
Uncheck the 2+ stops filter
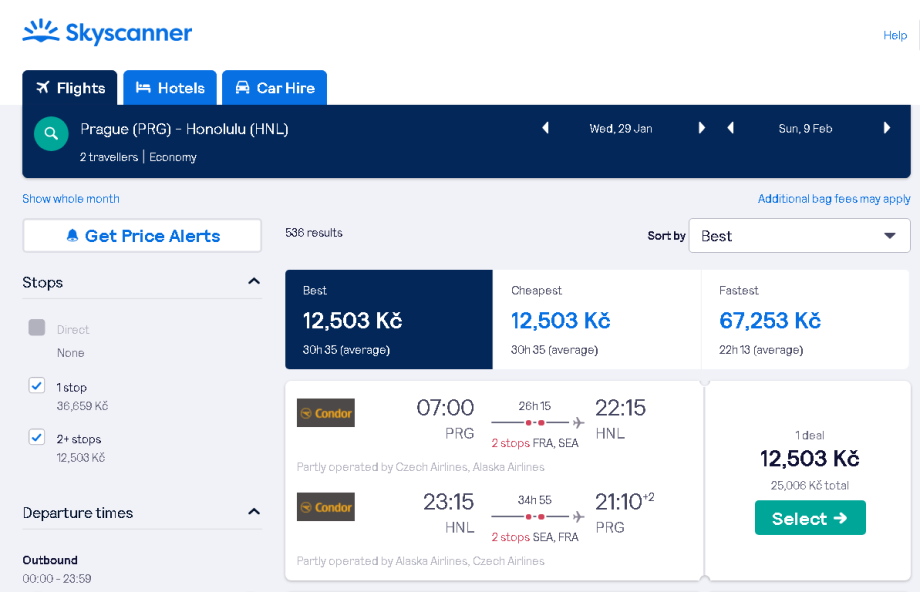point(37,437)
